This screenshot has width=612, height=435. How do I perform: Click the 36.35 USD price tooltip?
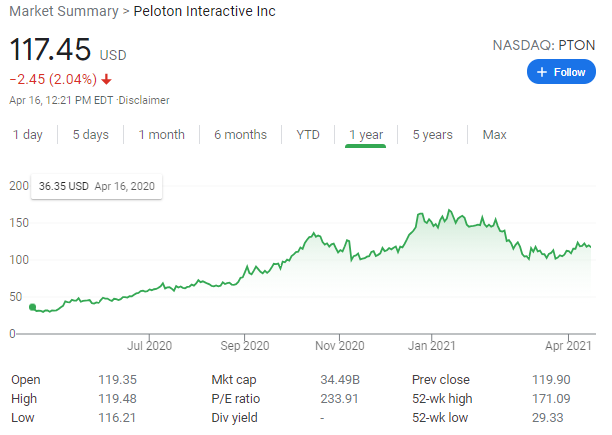click(x=96, y=187)
